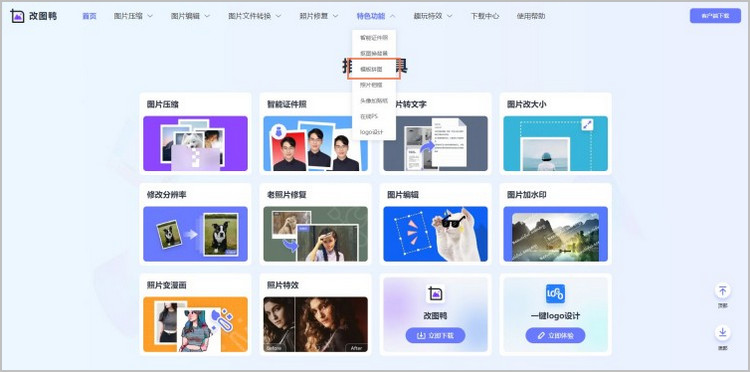Click the 图片压缩 card title

(x=163, y=104)
